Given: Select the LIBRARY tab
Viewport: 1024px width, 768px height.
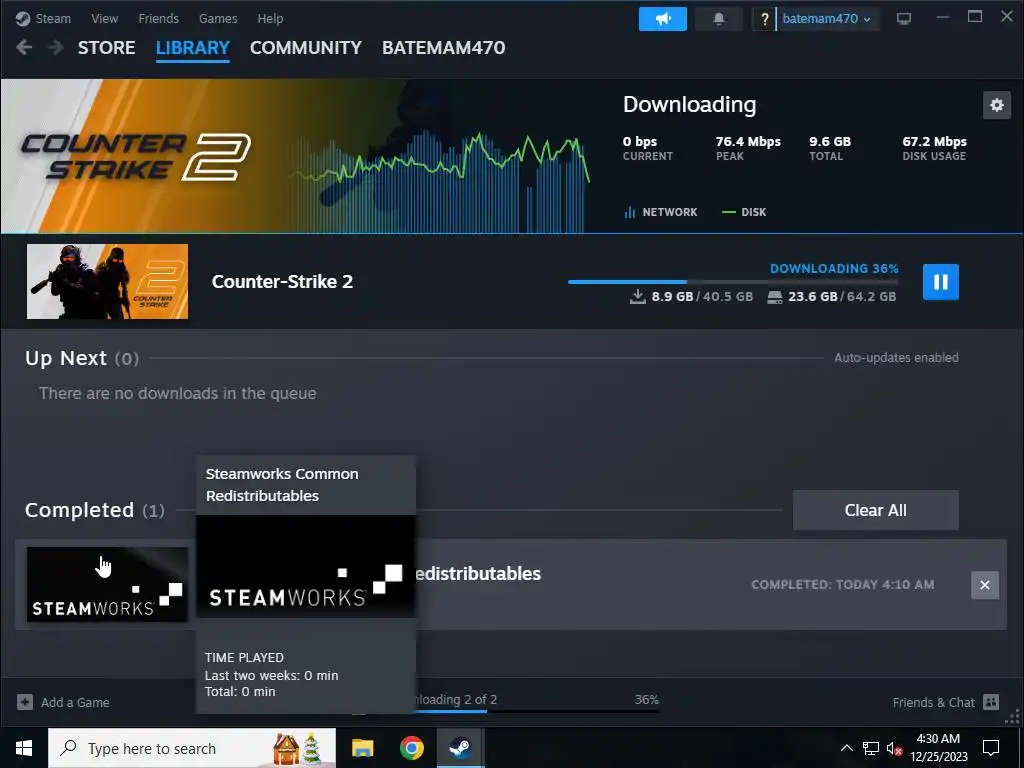Looking at the screenshot, I should coord(193,48).
